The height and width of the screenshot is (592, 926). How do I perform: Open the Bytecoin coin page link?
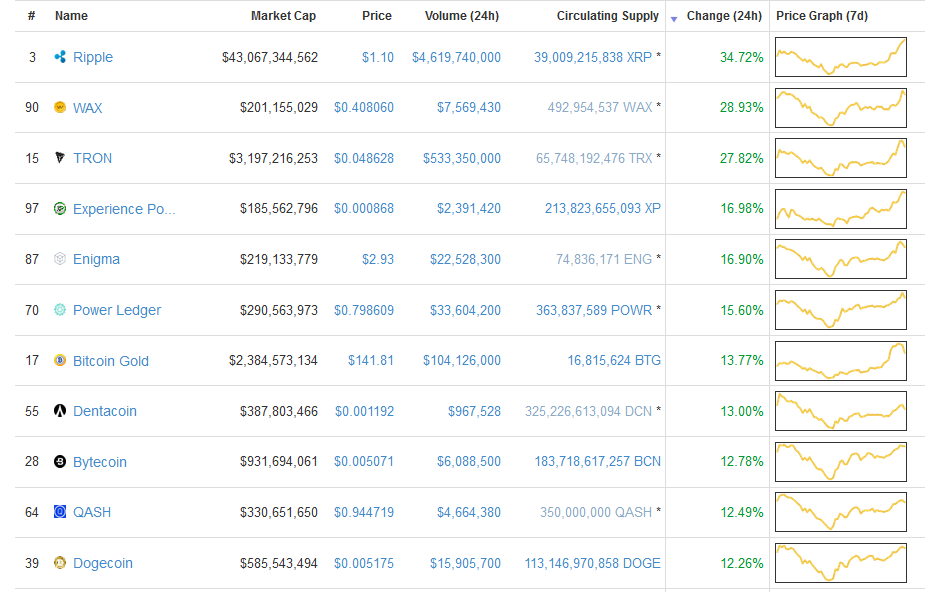(x=100, y=462)
